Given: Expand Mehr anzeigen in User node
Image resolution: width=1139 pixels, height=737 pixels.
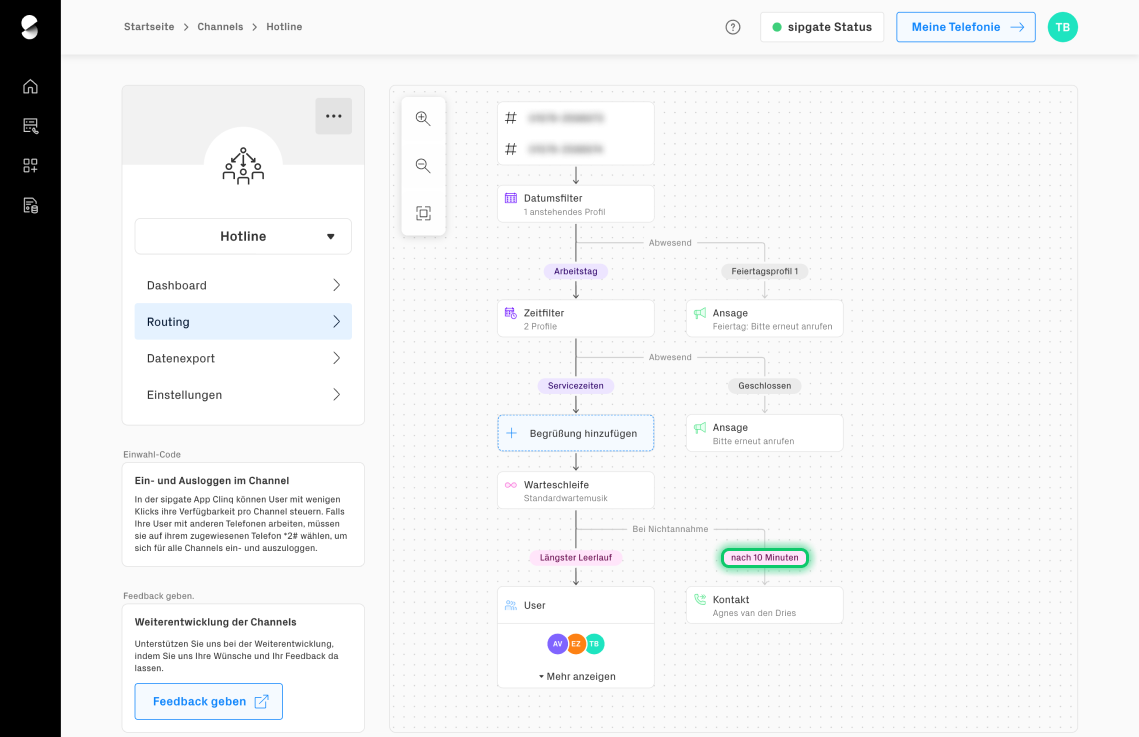Looking at the screenshot, I should [576, 676].
